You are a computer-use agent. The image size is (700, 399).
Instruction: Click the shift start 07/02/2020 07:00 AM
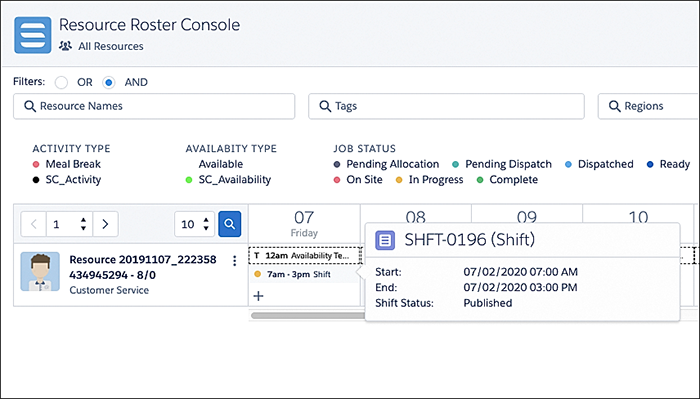pos(521,272)
